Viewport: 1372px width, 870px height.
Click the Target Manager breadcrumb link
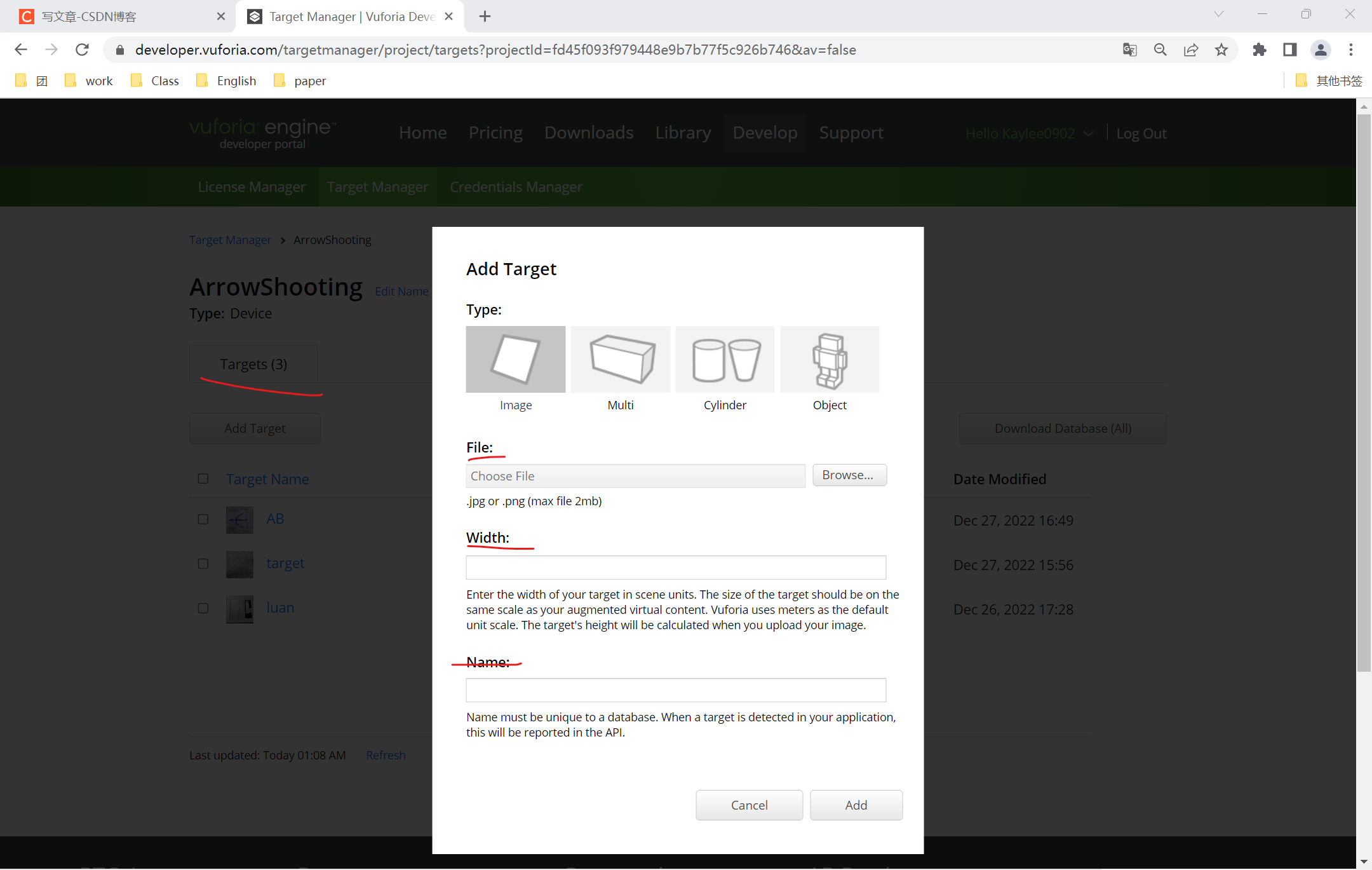pos(230,240)
